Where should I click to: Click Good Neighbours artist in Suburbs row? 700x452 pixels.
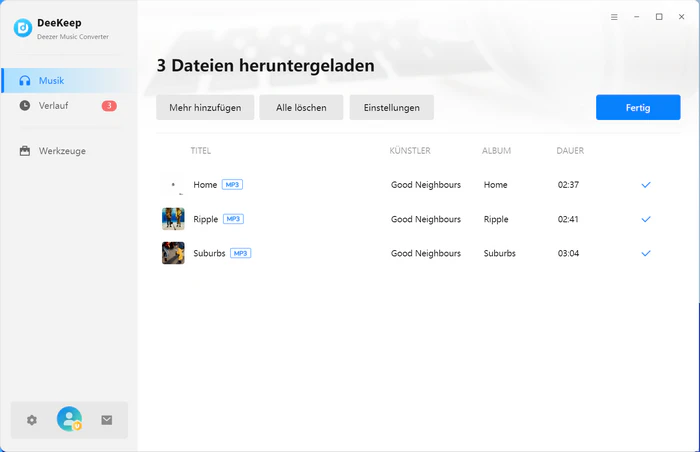point(426,253)
